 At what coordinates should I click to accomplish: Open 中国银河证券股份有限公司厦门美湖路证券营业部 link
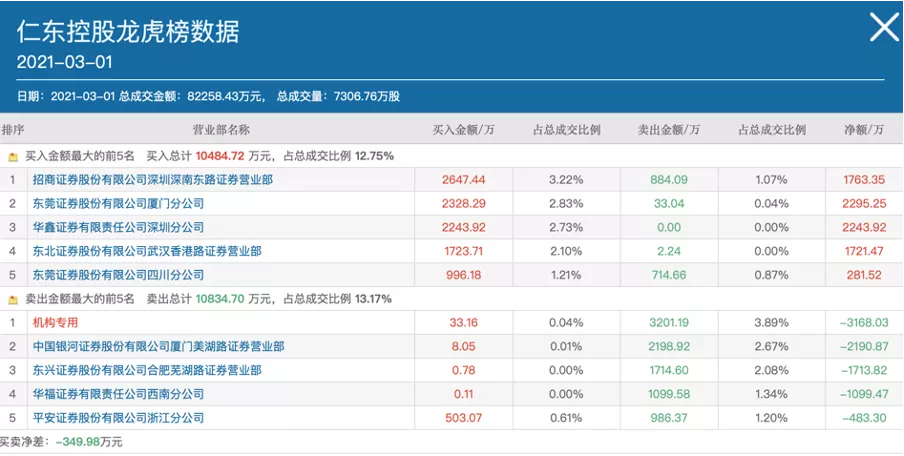point(159,346)
